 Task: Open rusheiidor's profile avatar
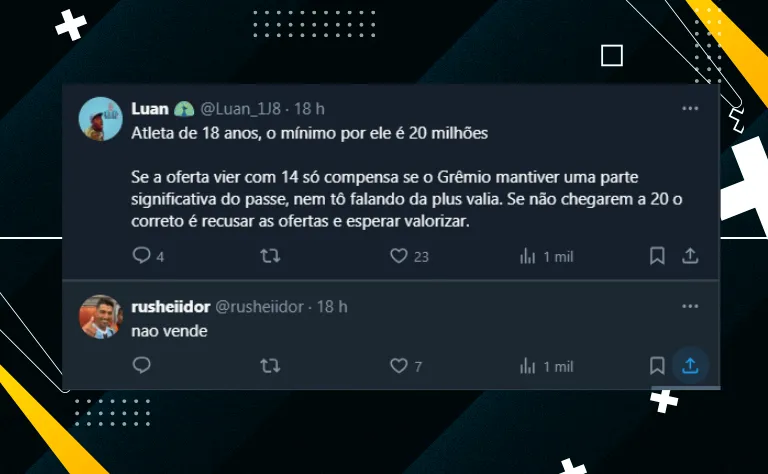[100, 317]
